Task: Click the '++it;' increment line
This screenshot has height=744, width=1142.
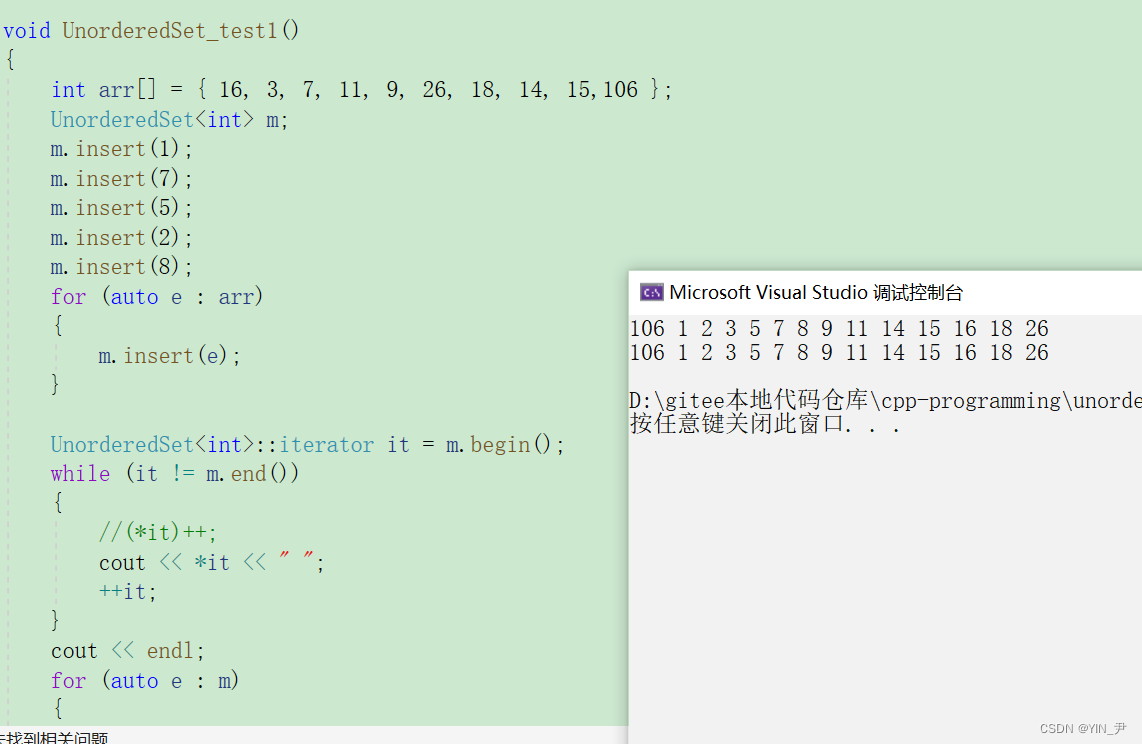Action: (127, 592)
